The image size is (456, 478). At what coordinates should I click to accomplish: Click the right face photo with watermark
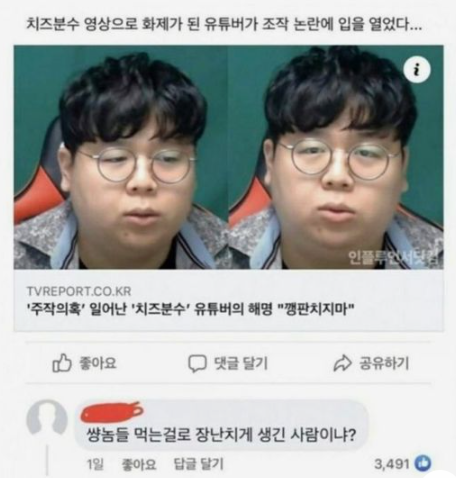pyautogui.click(x=336, y=157)
